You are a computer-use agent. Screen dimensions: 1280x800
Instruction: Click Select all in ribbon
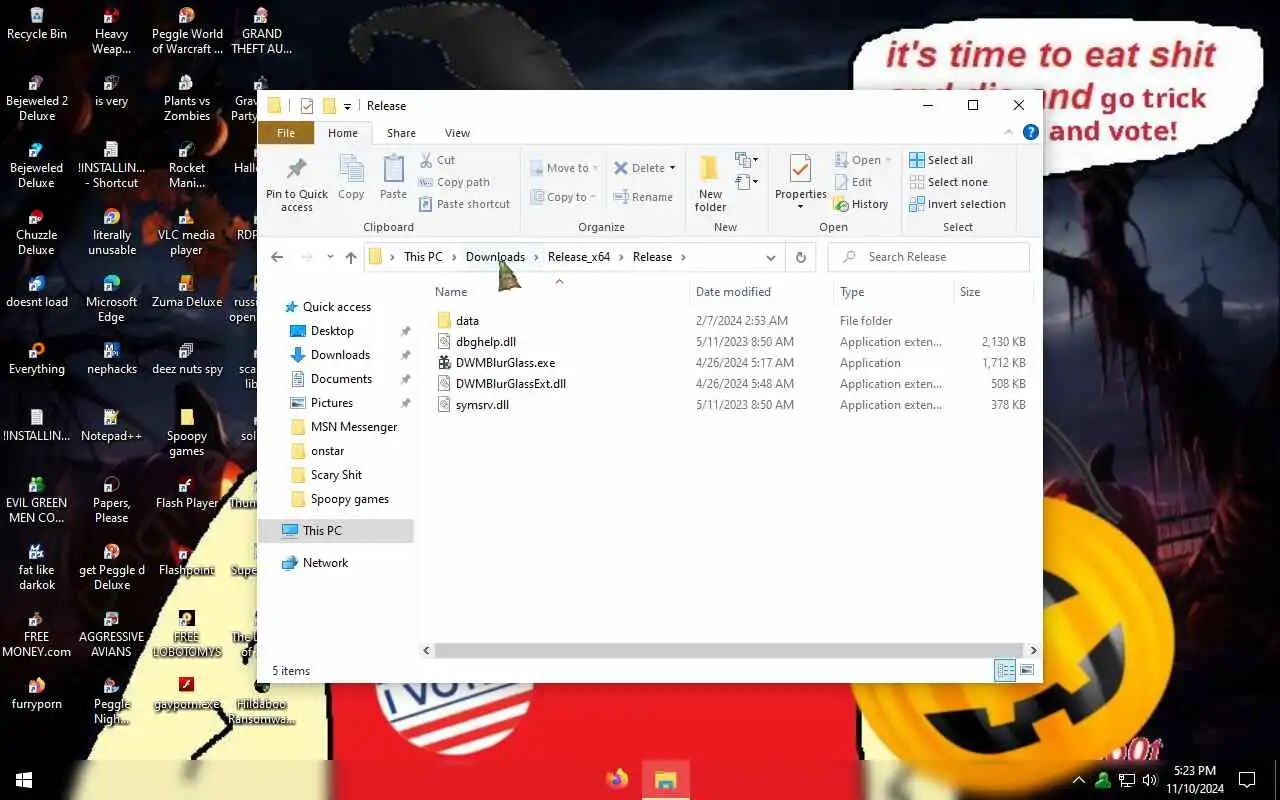[x=940, y=160]
